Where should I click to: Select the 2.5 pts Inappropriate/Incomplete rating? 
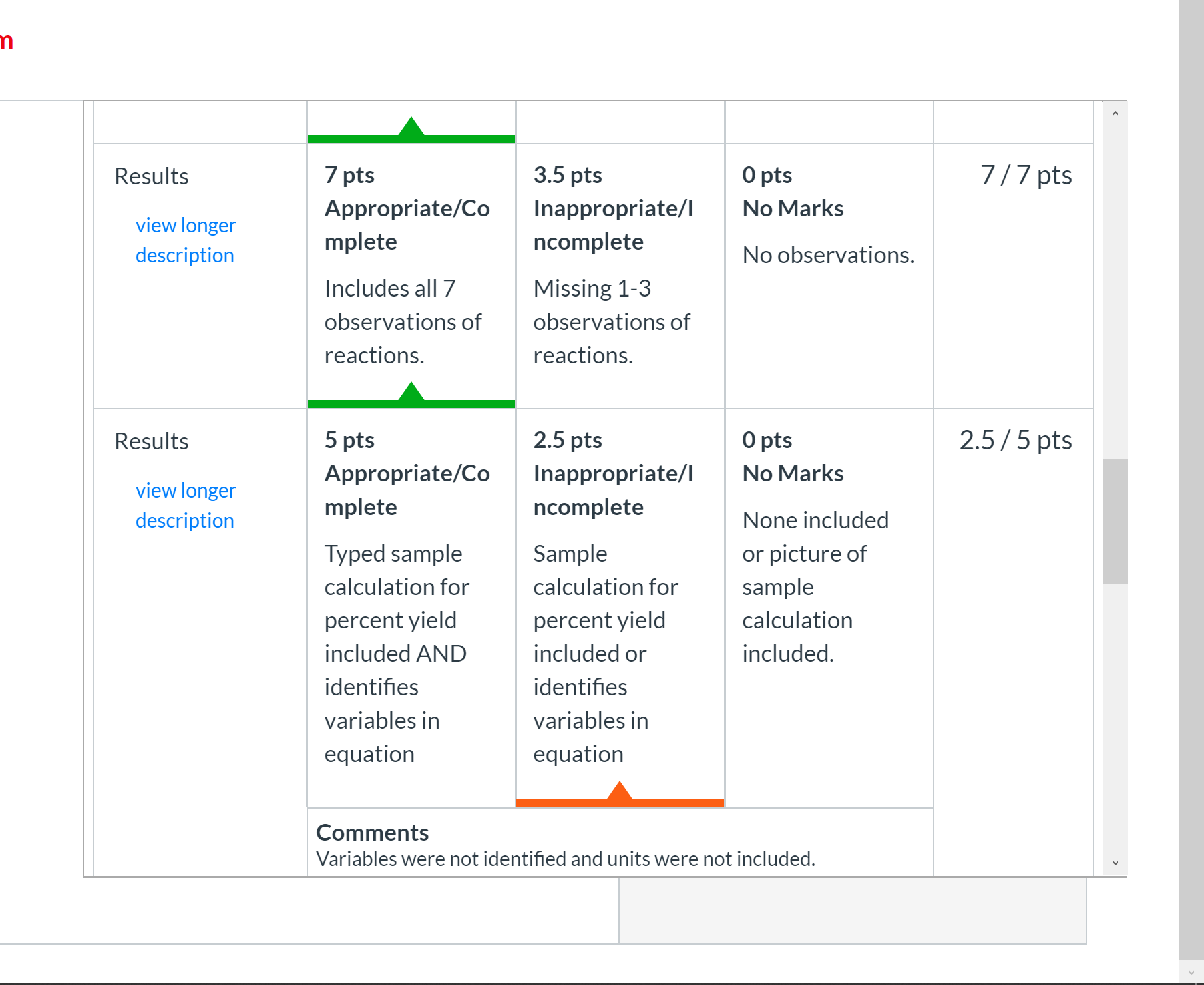[620, 608]
